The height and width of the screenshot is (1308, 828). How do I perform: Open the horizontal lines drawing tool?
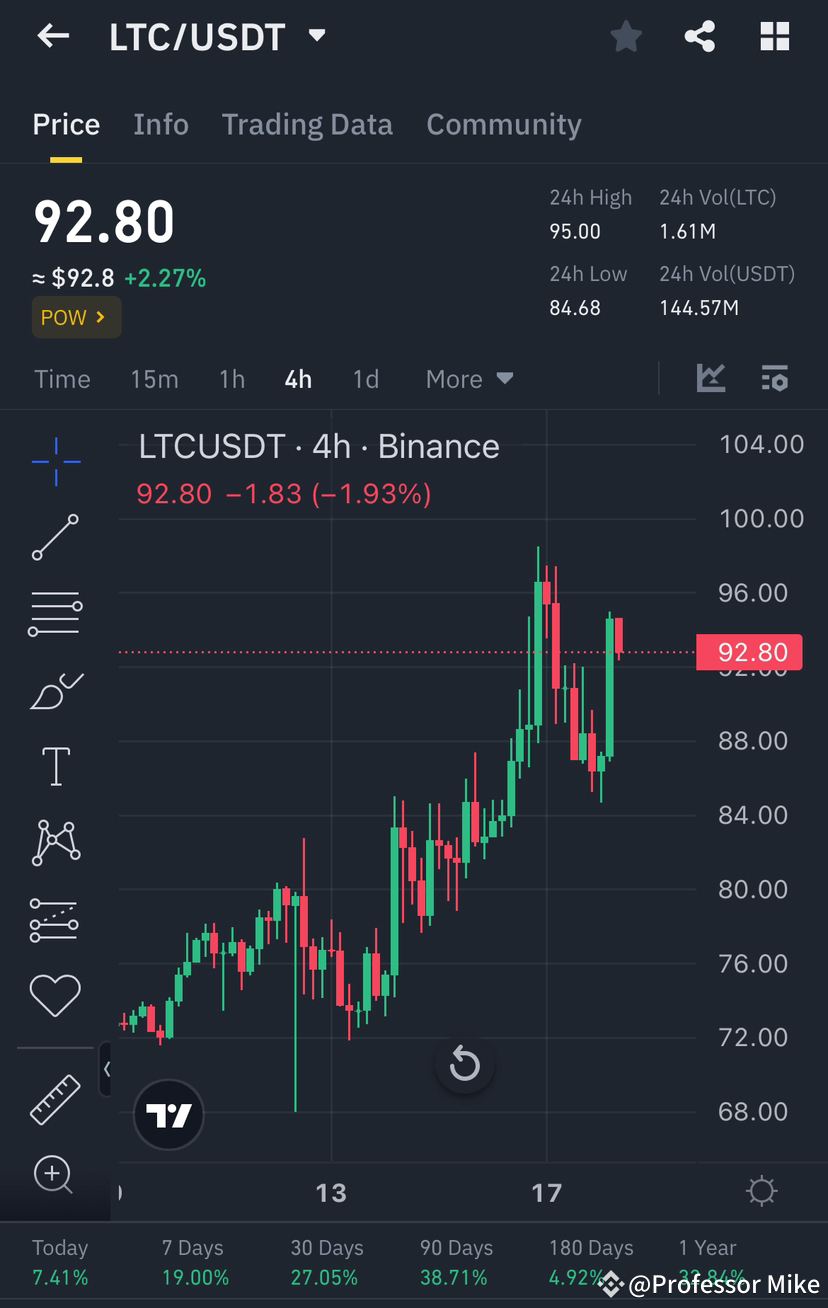click(55, 613)
